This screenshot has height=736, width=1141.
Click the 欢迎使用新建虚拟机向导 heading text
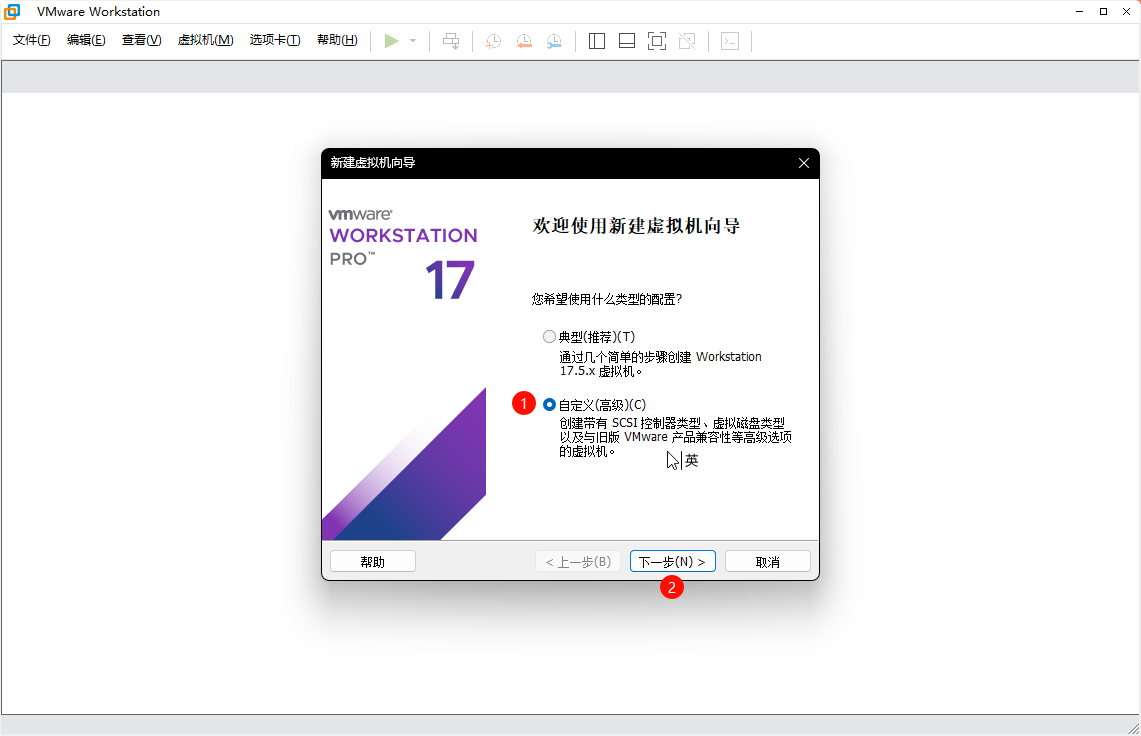click(x=636, y=226)
